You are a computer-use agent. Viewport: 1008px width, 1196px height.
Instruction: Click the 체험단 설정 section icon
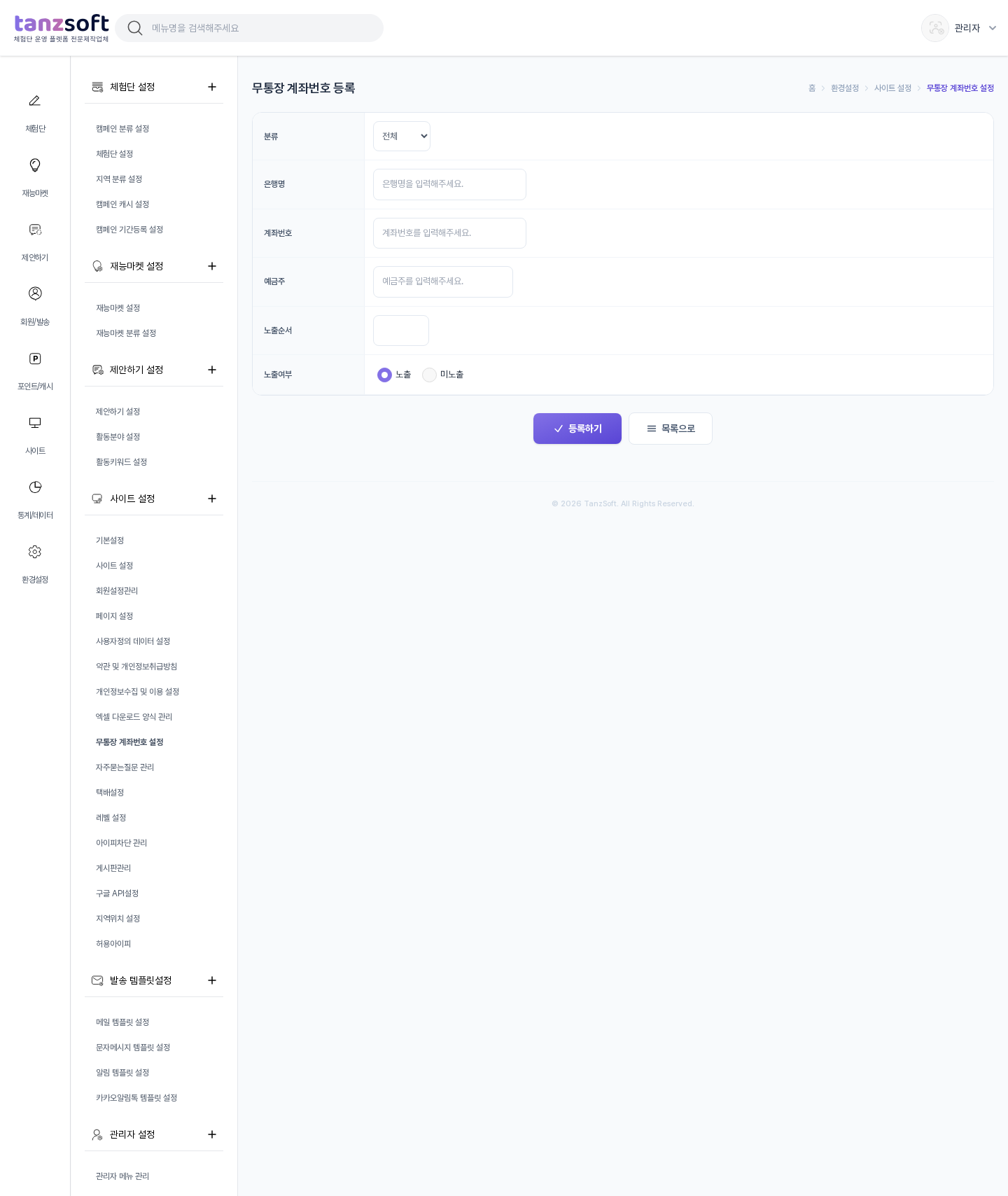(97, 87)
